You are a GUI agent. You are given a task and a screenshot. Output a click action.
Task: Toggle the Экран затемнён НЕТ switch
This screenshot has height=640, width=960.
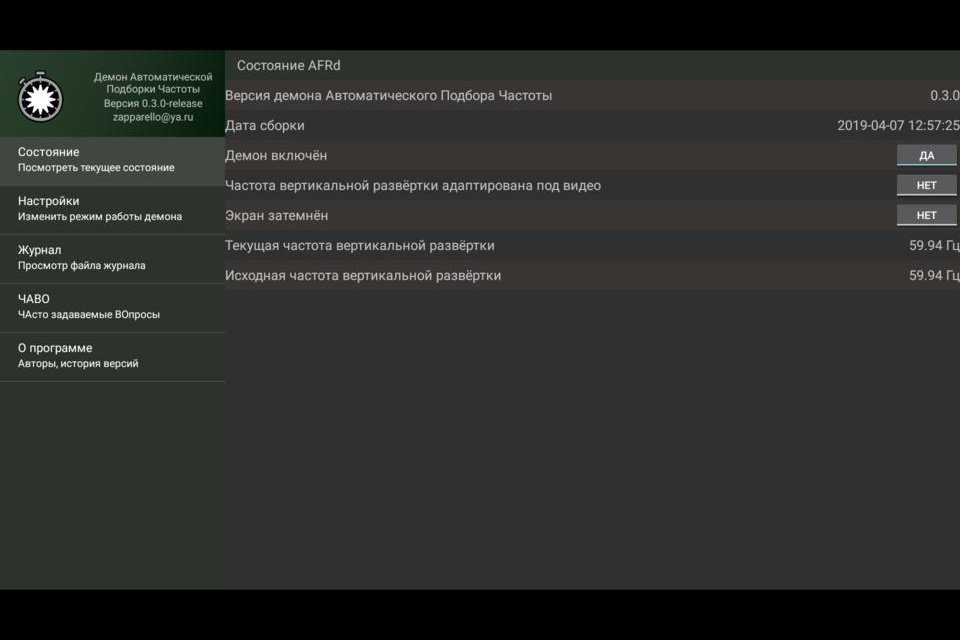pyautogui.click(x=926, y=216)
